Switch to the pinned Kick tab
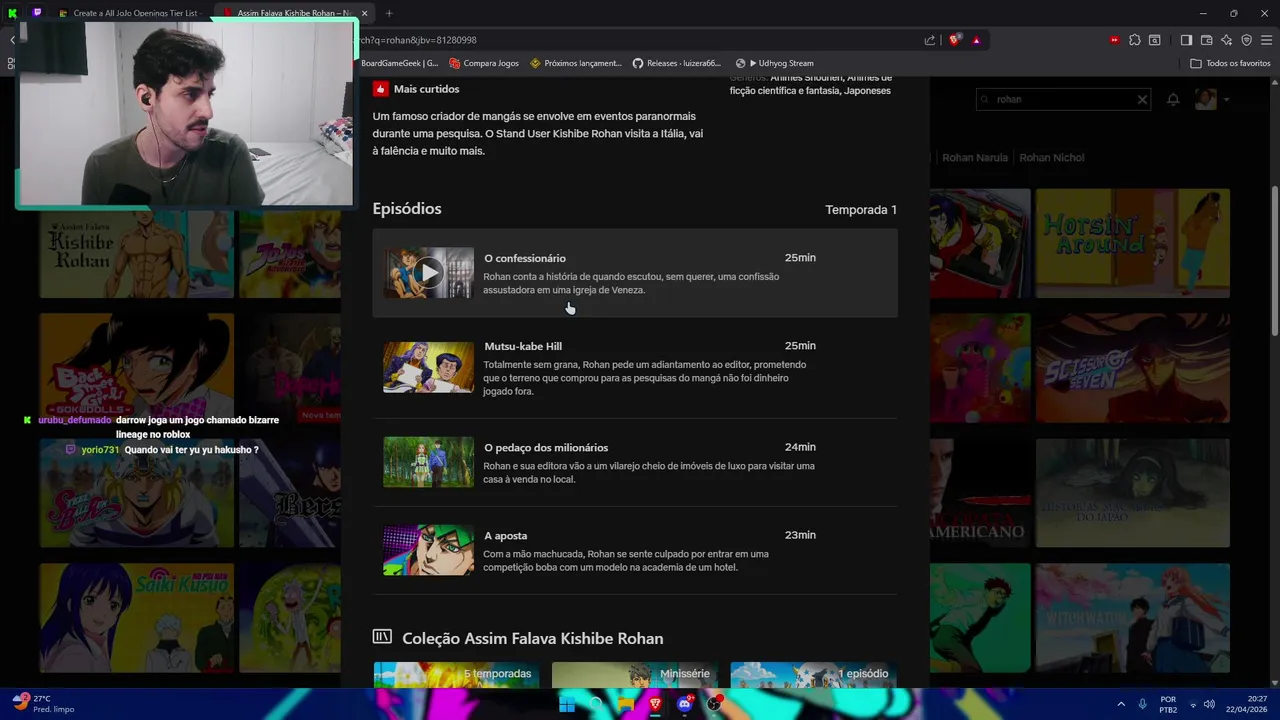The image size is (1280, 720). point(12,13)
